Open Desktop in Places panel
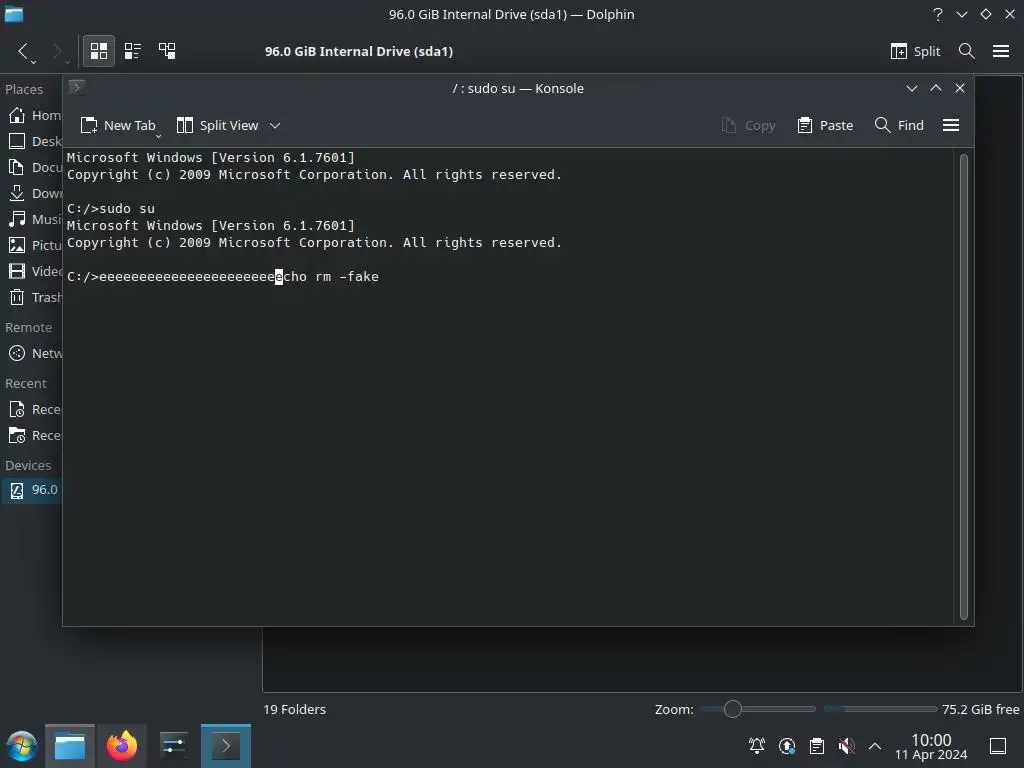 (35, 141)
